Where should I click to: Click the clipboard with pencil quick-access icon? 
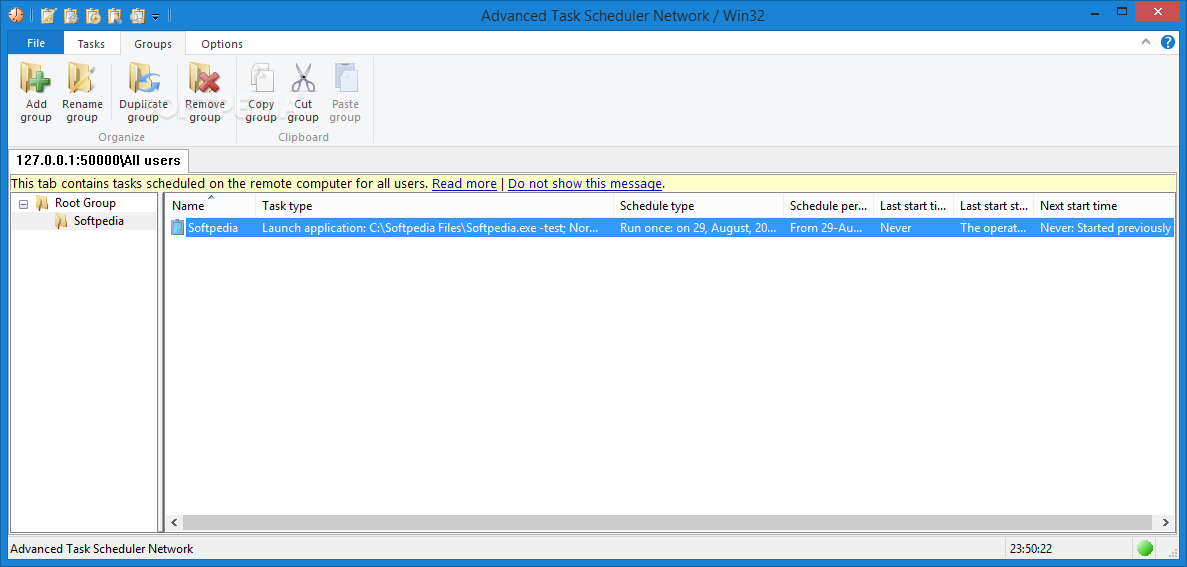[x=48, y=14]
